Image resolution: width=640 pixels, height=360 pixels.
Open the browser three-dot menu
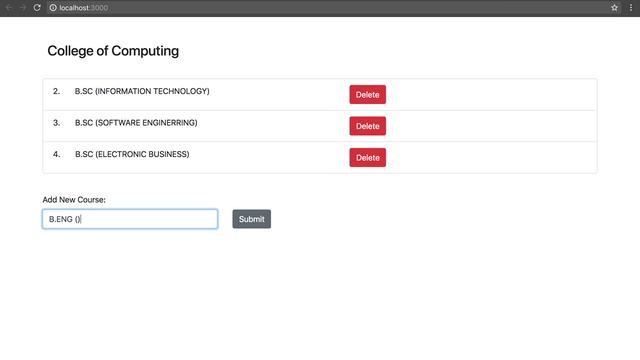[x=631, y=8]
